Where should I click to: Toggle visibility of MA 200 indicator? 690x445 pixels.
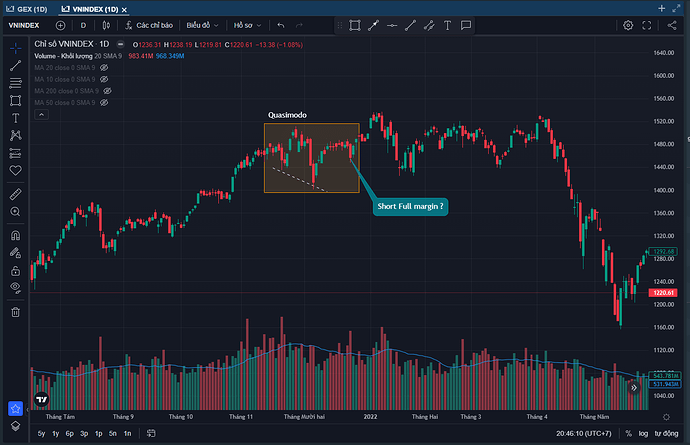tap(107, 91)
